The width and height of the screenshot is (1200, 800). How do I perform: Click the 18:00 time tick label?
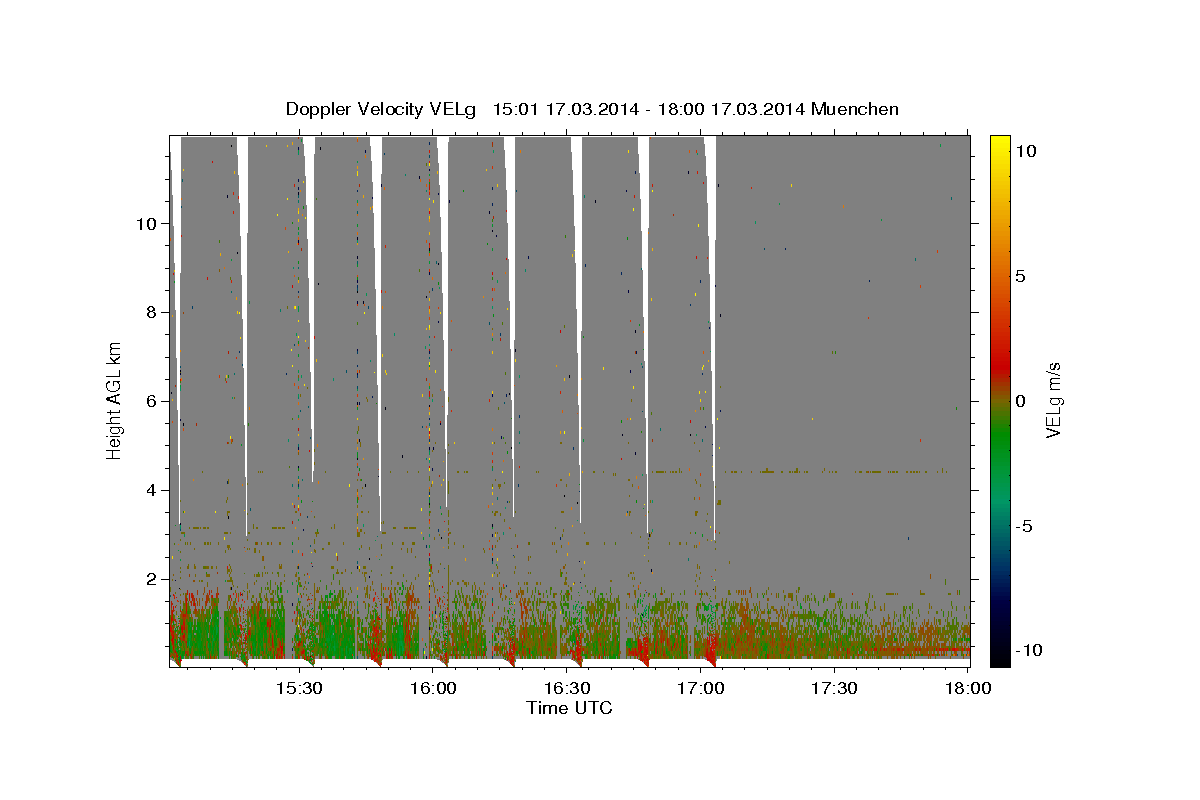click(x=968, y=688)
